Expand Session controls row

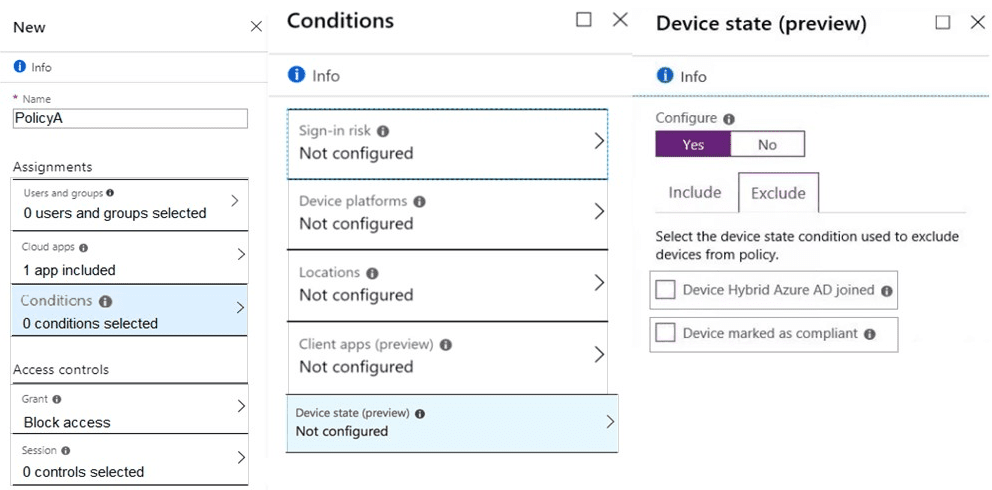240,458
